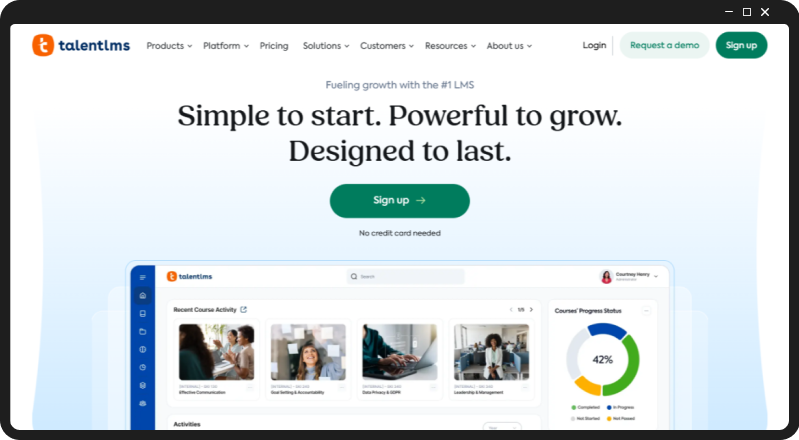Open the Pricing page
799x440 pixels.
(x=274, y=46)
